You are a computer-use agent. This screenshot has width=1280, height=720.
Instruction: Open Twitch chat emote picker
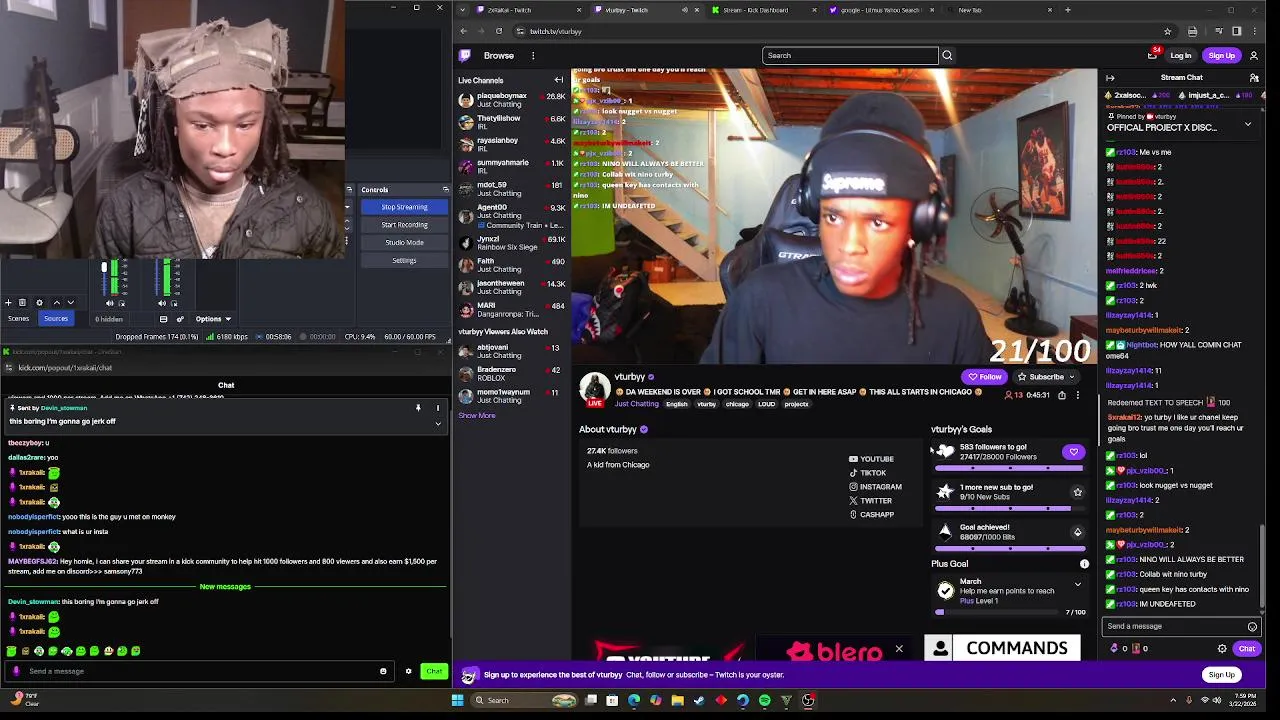click(1252, 627)
